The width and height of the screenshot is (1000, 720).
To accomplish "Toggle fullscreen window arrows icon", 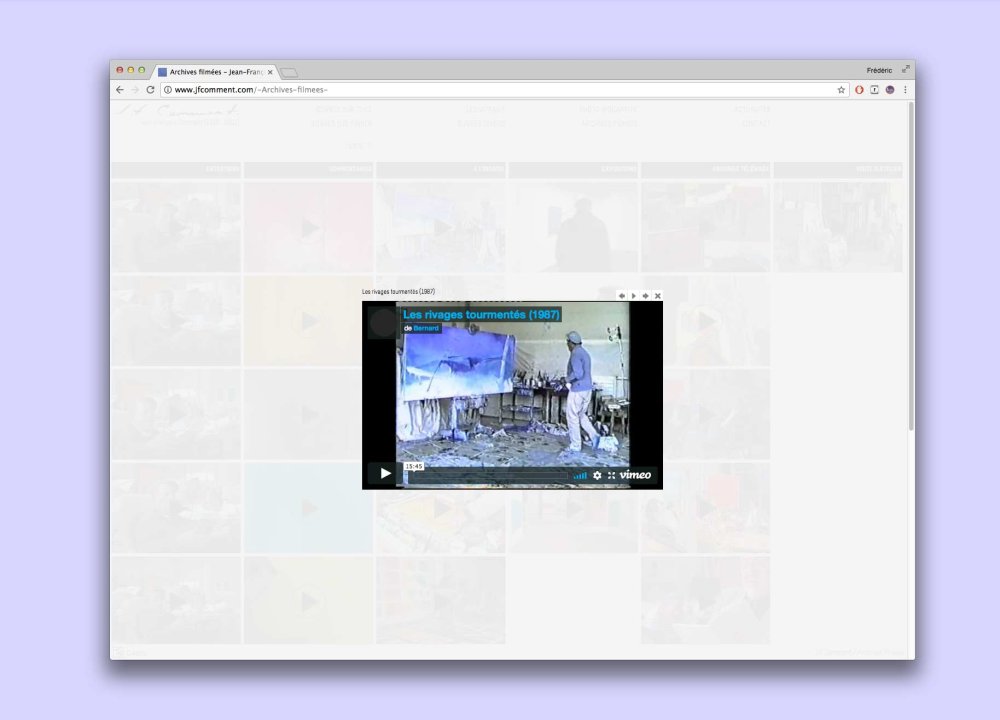I will click(x=905, y=70).
